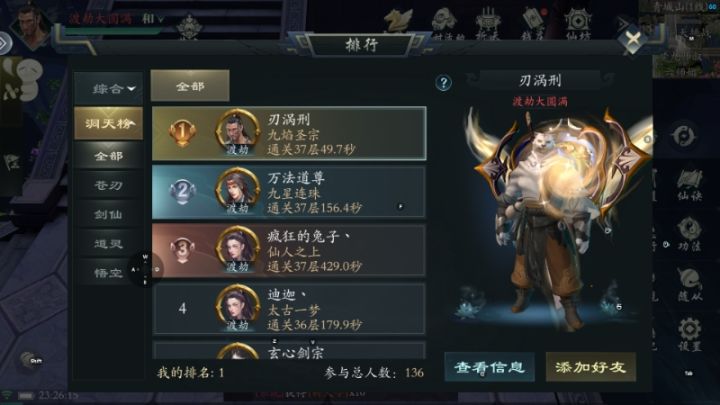Select the 悟空 class filter tab
The height and width of the screenshot is (405, 720).
point(109,273)
